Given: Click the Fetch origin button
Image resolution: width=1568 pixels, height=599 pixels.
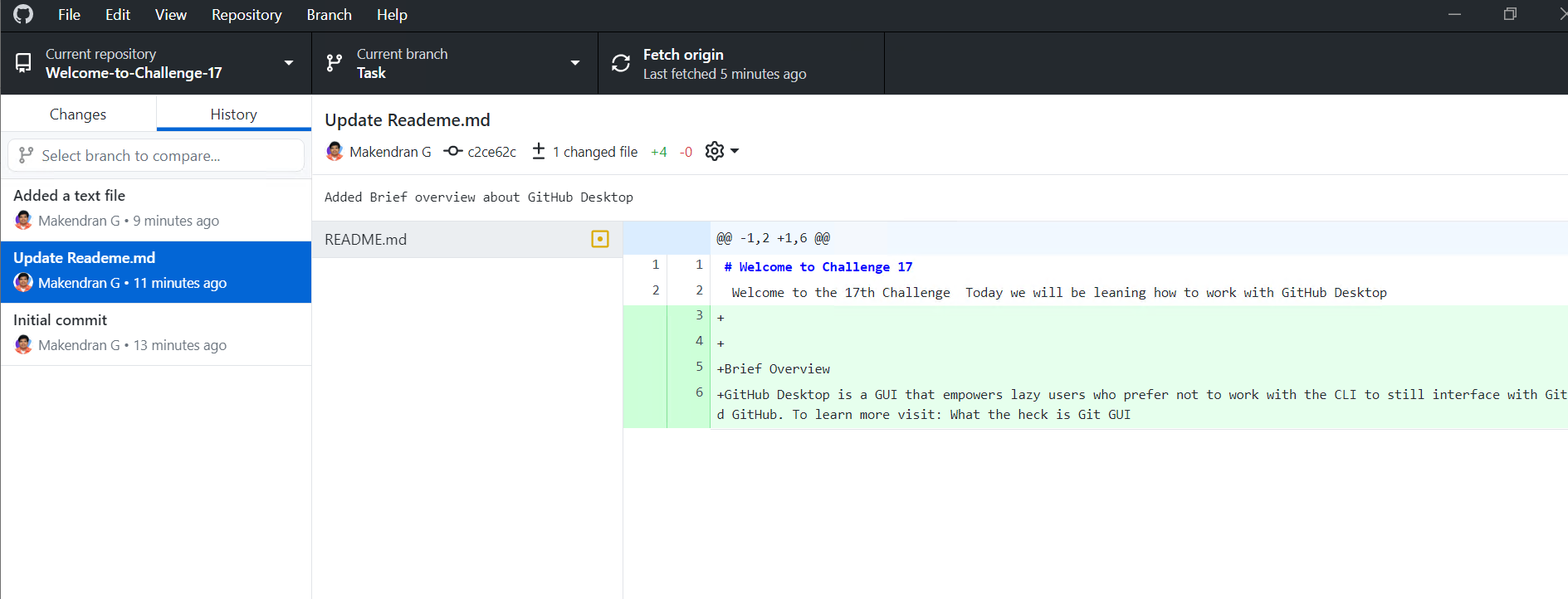Looking at the screenshot, I should pyautogui.click(x=741, y=63).
